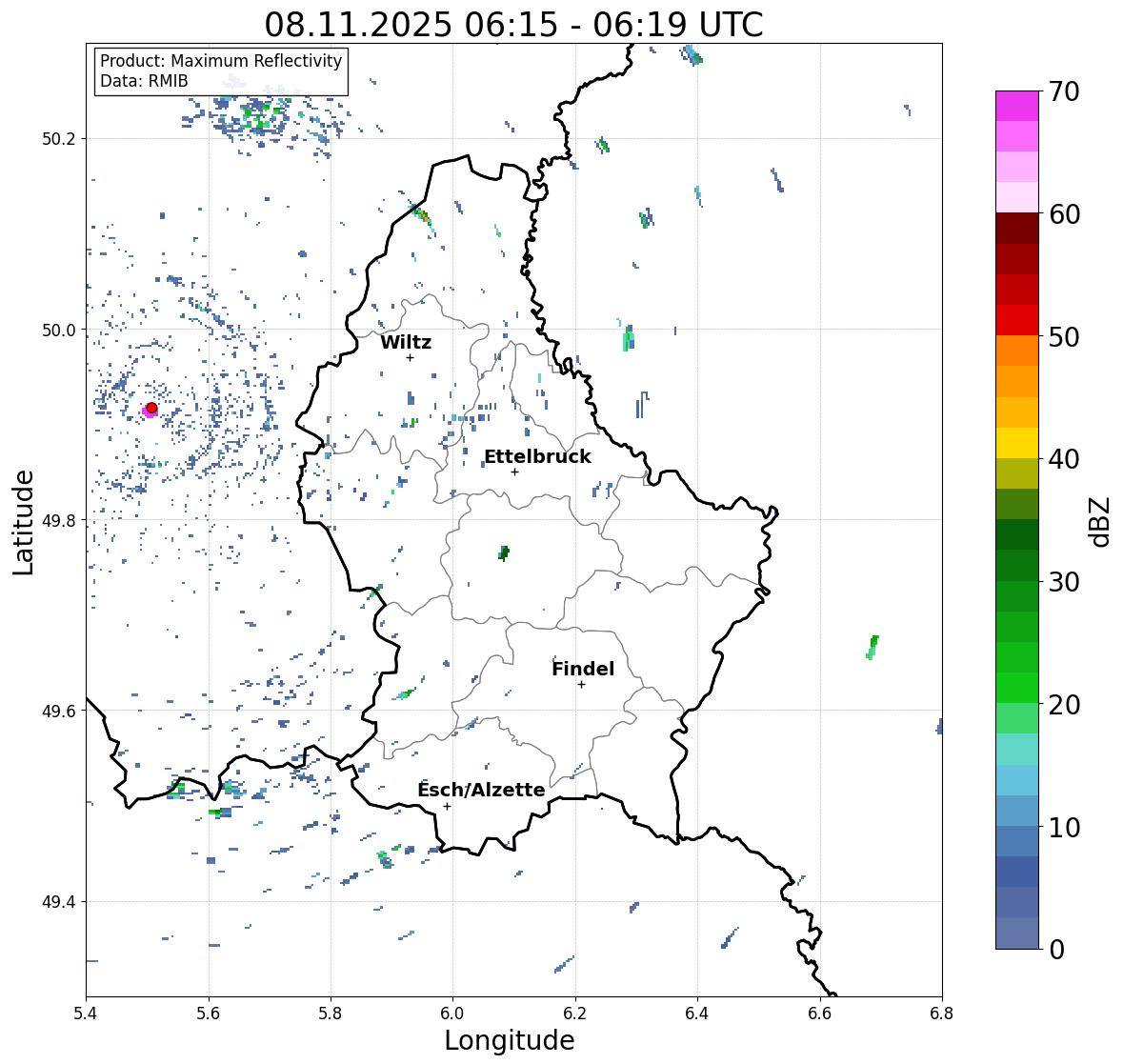The width and height of the screenshot is (1123, 1064).
Task: Click the Findel station label
Action: [582, 669]
